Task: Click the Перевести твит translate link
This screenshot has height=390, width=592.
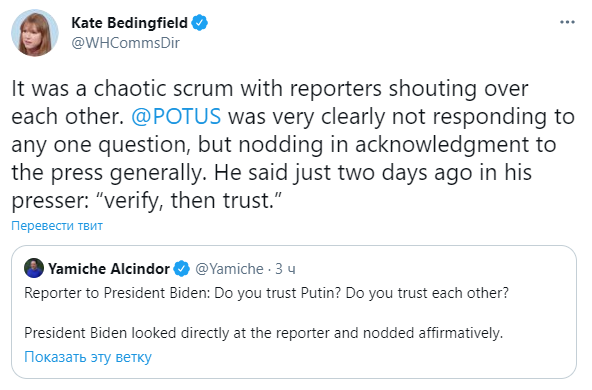Action: pos(57,226)
